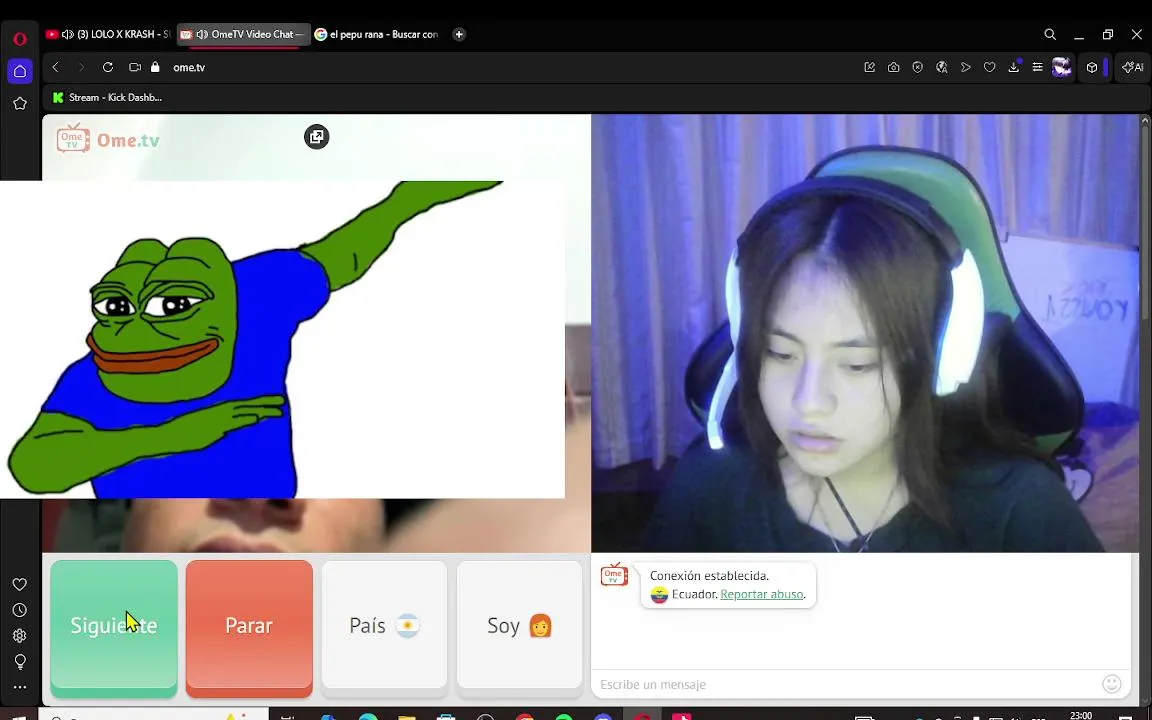Click the red Parar button
The image size is (1152, 720).
pos(249,628)
